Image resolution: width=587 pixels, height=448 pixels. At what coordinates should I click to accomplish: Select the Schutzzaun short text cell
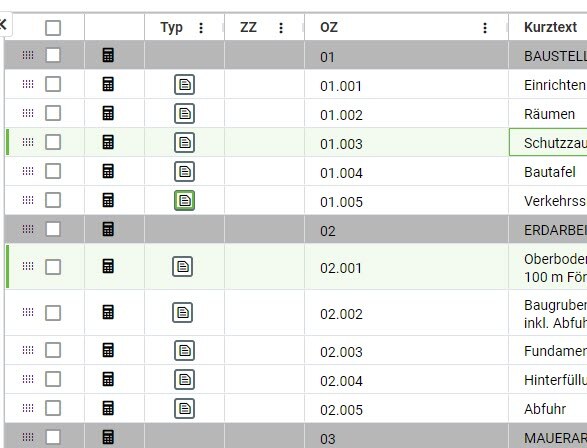548,142
